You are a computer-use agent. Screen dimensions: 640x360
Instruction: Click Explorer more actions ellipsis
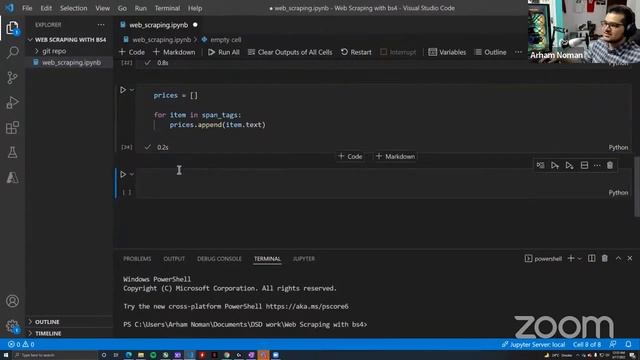pos(101,25)
